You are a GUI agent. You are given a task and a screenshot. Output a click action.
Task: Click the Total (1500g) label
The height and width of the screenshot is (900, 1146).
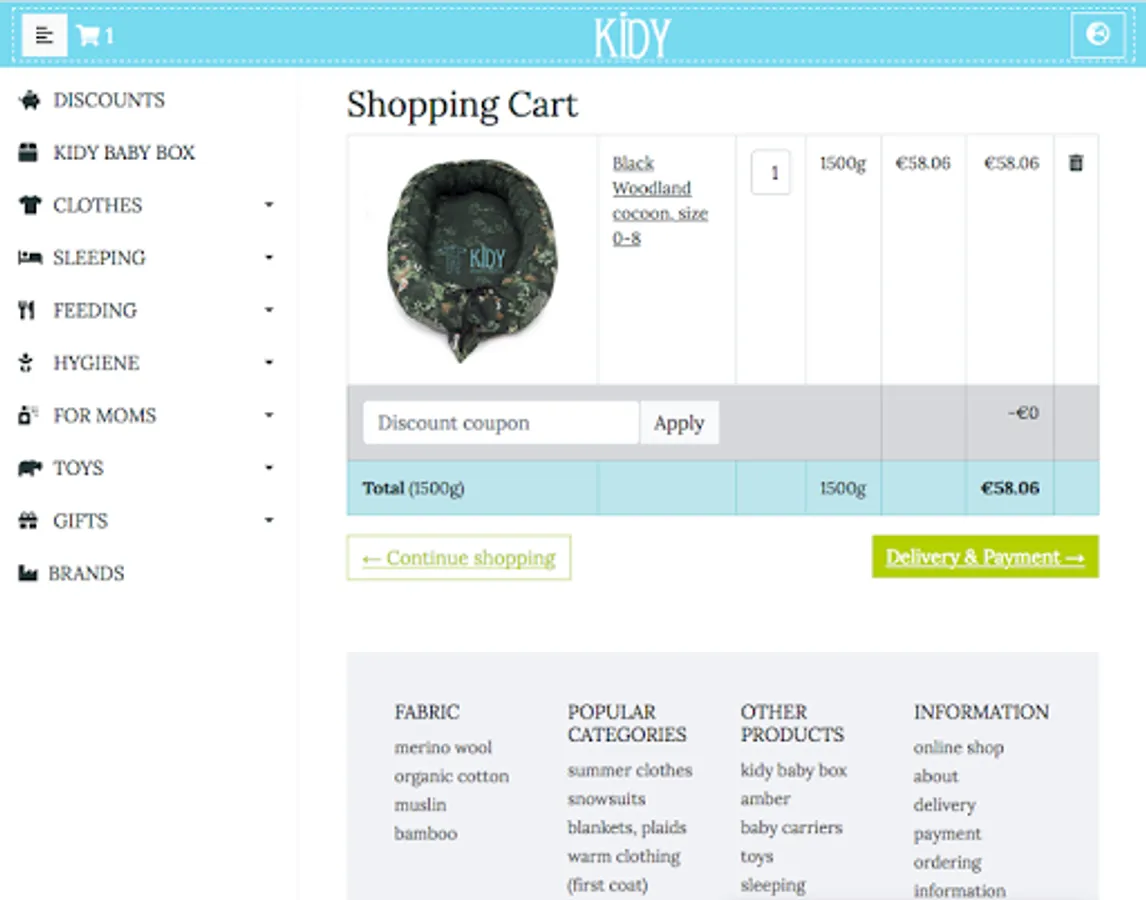click(x=413, y=488)
